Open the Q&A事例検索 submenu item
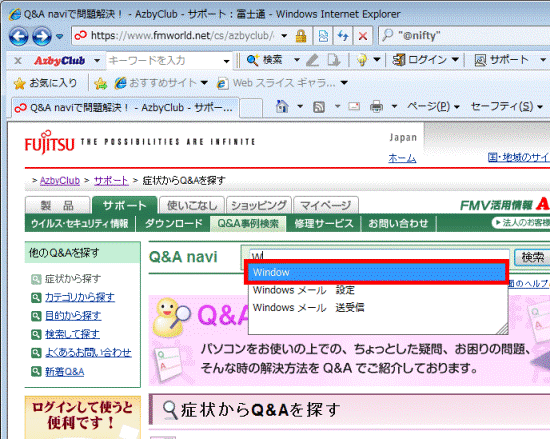This screenshot has width=550, height=439. coord(248,223)
